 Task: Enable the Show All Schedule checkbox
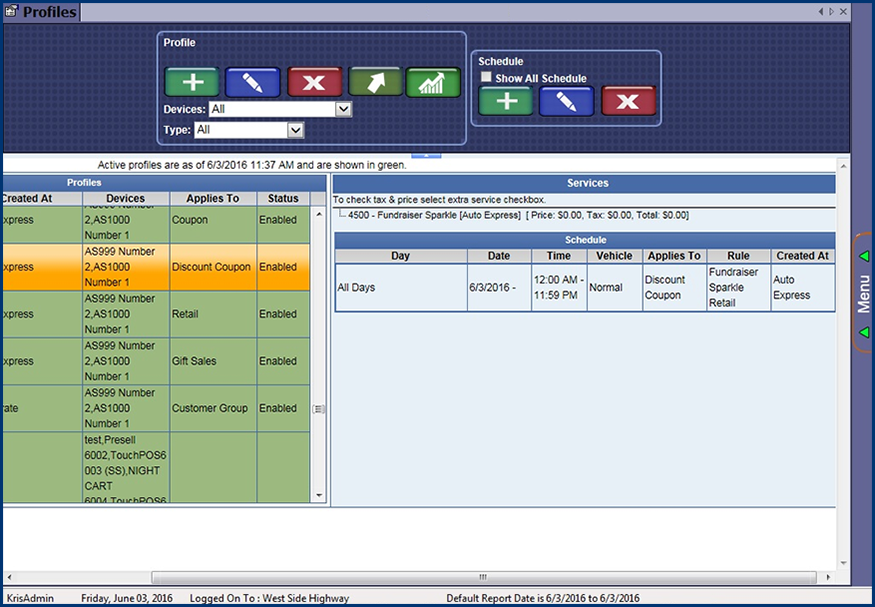[487, 78]
